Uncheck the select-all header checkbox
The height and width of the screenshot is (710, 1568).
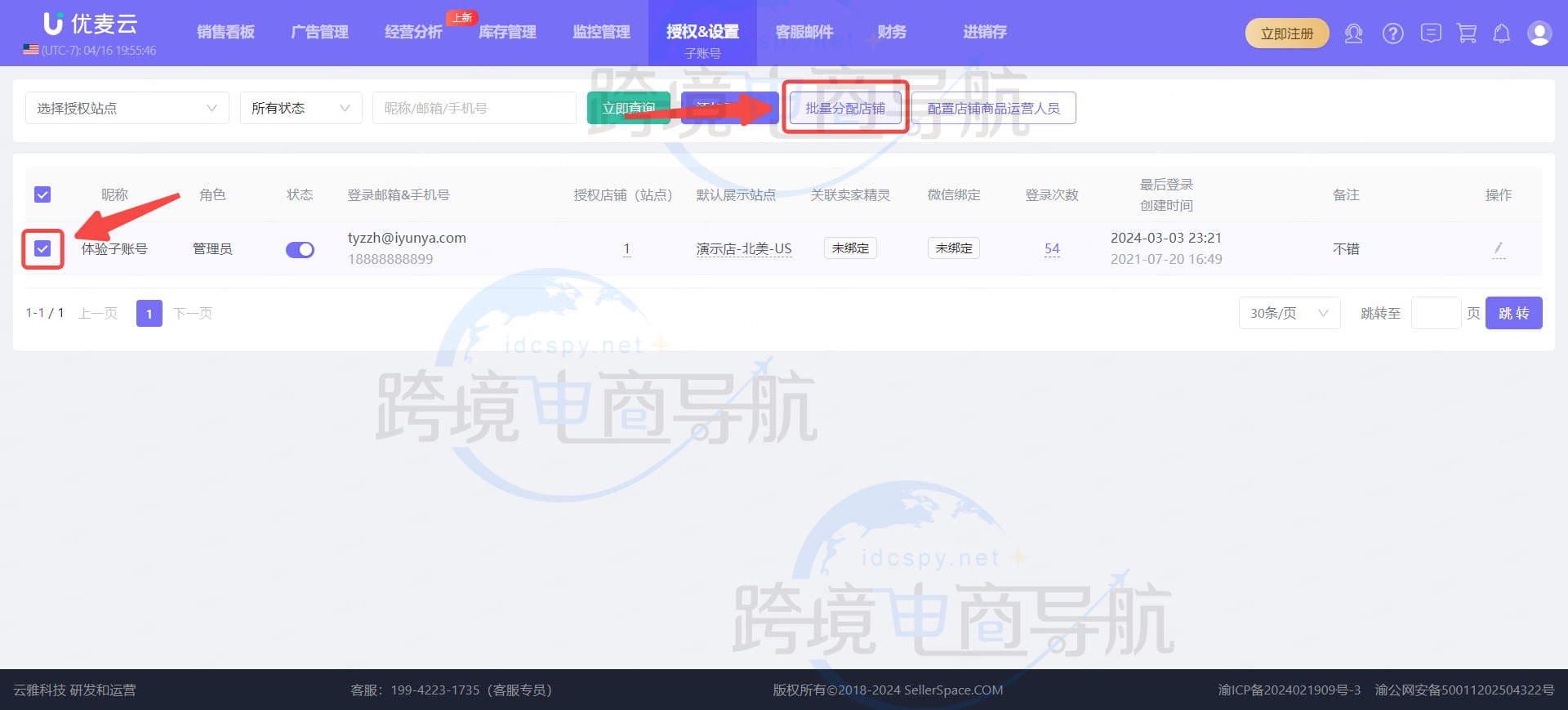(x=42, y=194)
